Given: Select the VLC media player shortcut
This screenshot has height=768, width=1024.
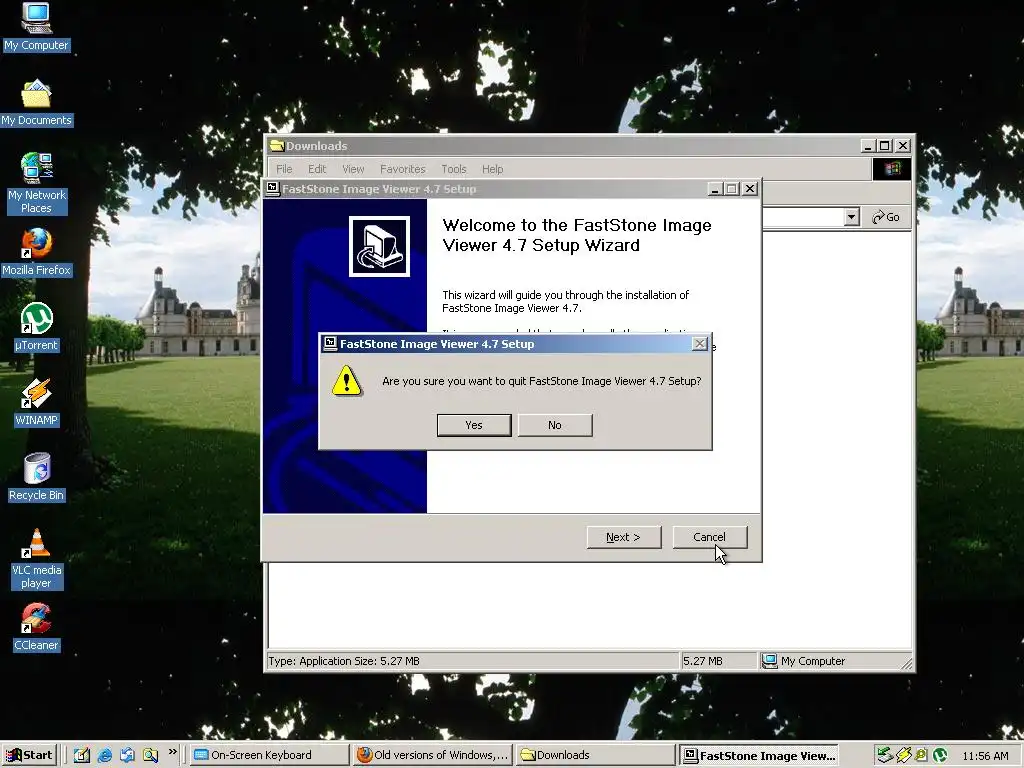Looking at the screenshot, I should [36, 559].
